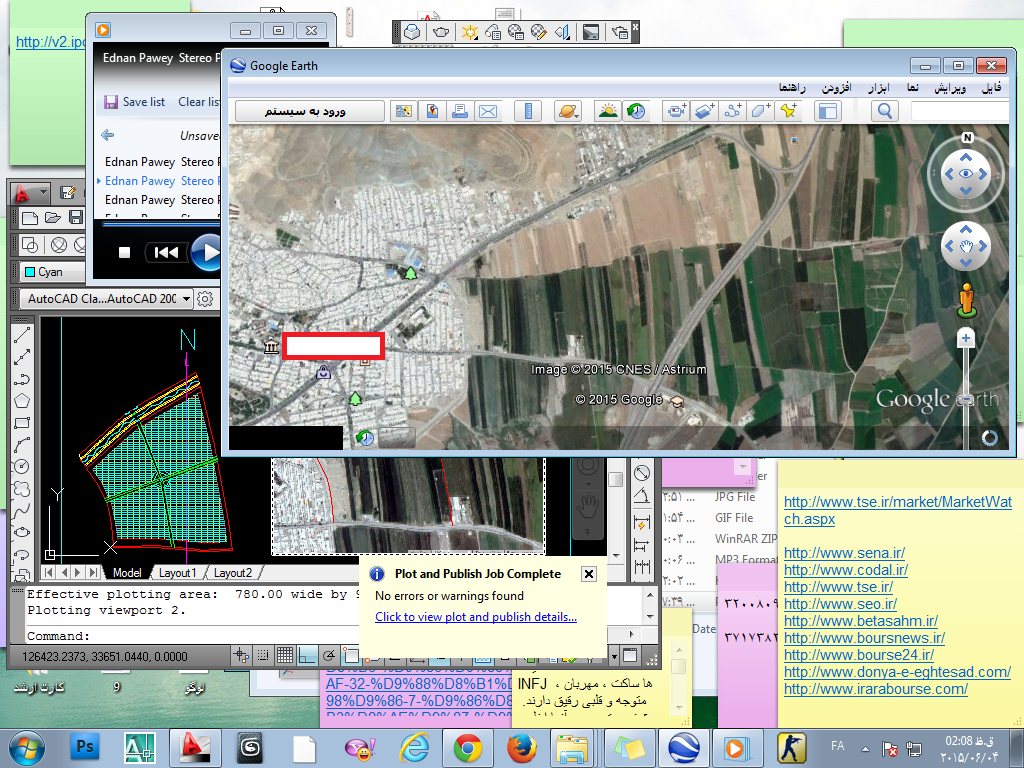Open the www.boursnews.ir link
Viewport: 1024px width, 768px height.
(864, 638)
